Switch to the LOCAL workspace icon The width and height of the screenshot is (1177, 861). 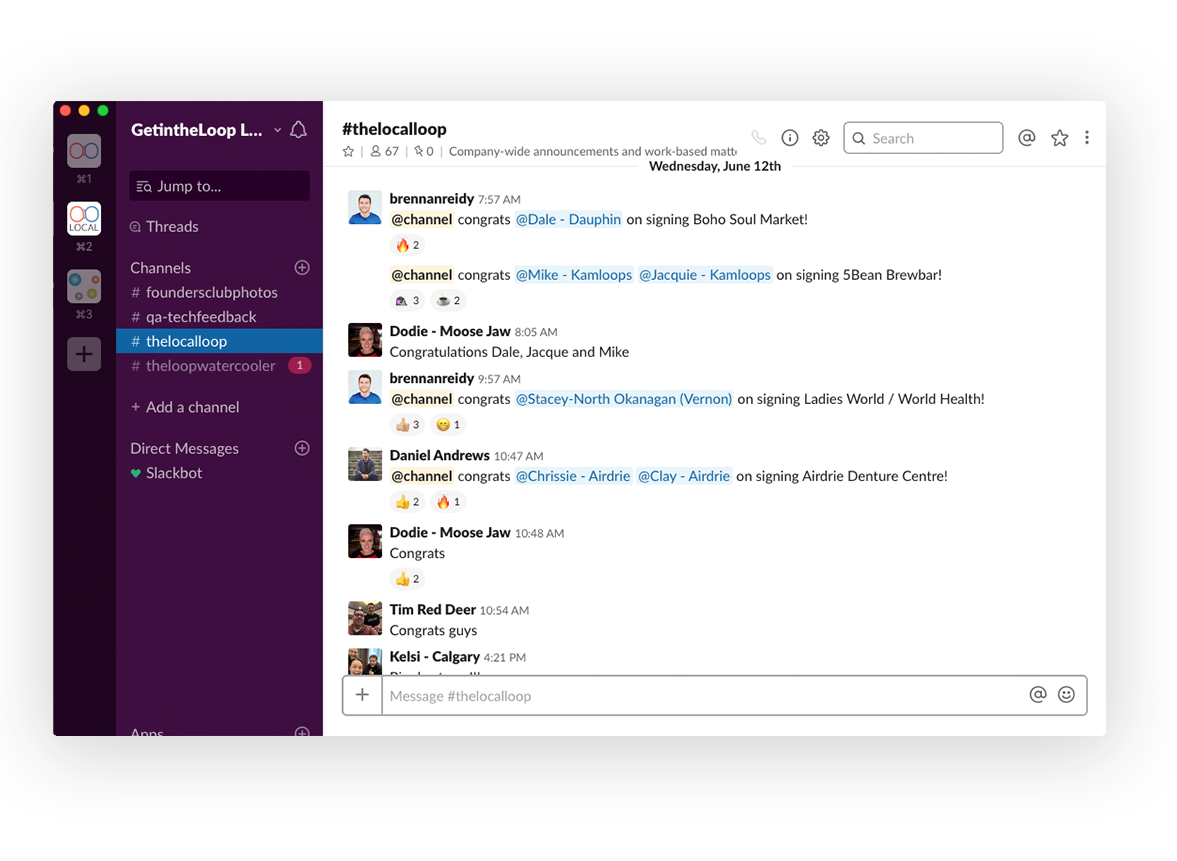click(x=84, y=218)
